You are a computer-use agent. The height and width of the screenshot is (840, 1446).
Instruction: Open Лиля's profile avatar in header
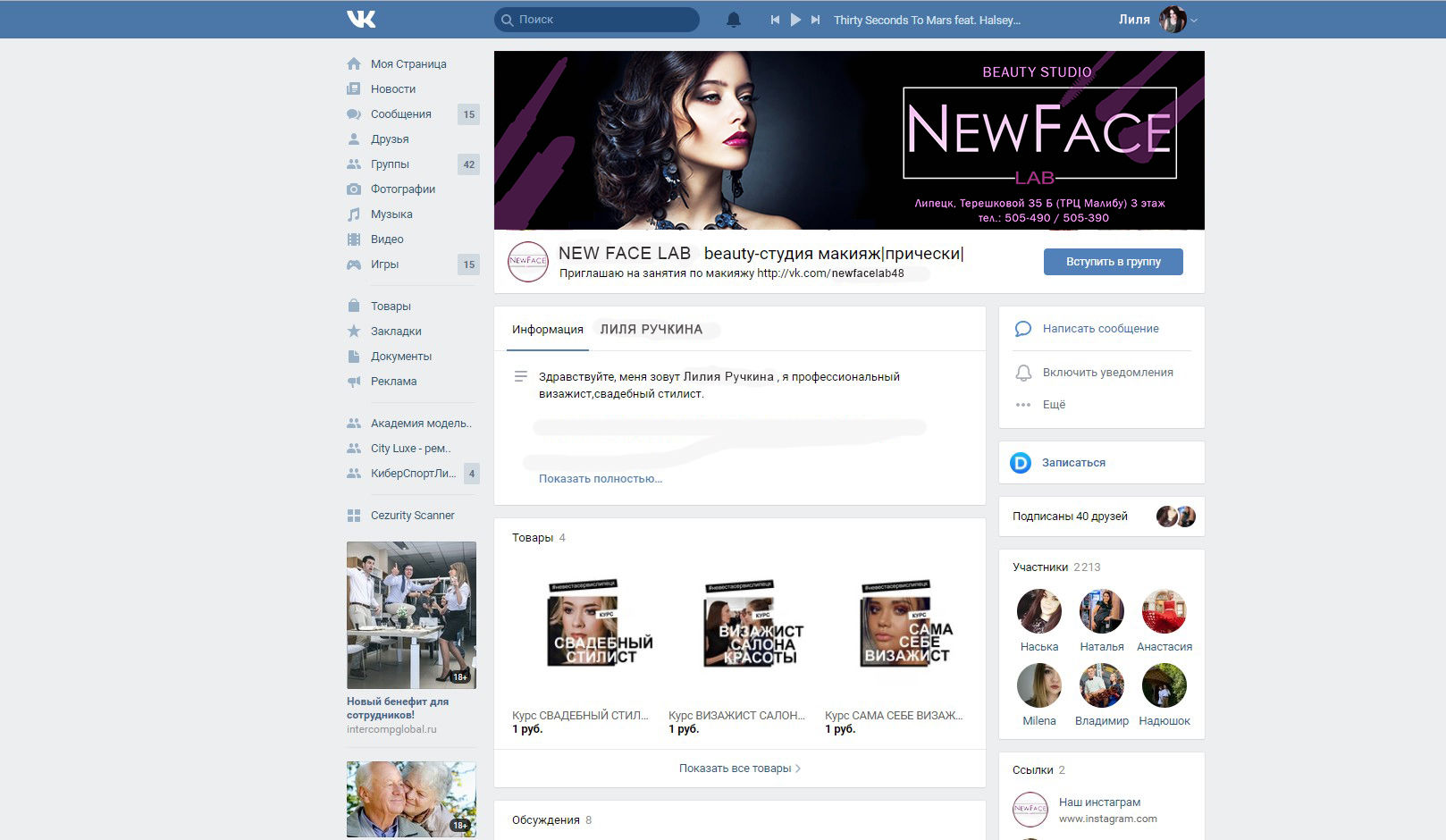[x=1173, y=20]
